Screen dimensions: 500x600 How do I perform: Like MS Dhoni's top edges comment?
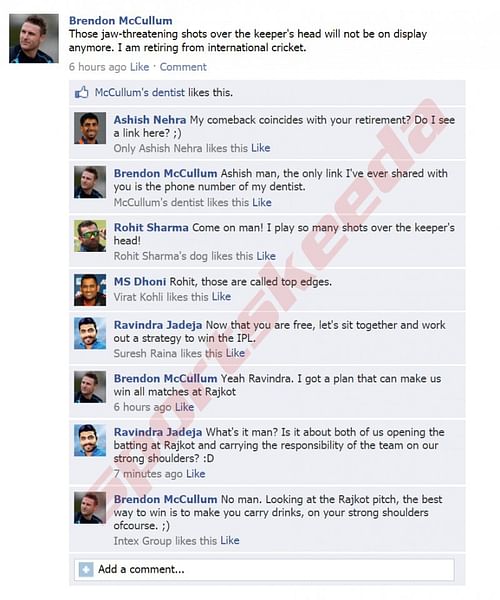221,297
